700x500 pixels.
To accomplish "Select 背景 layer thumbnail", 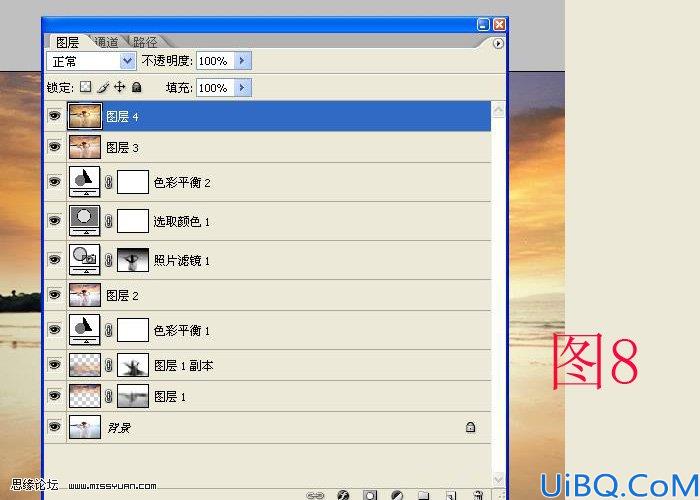I will 85,427.
